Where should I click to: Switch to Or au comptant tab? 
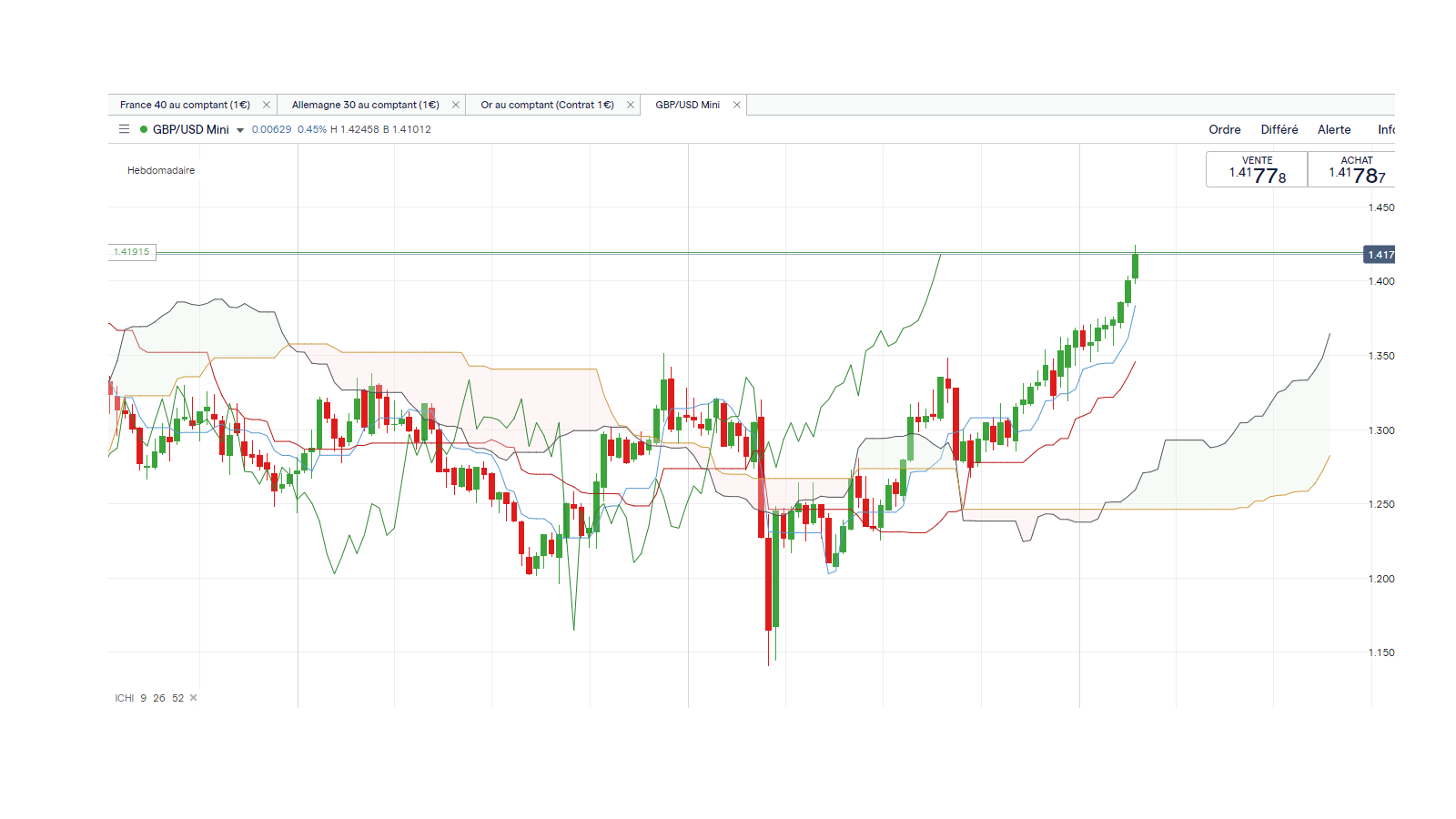point(547,105)
